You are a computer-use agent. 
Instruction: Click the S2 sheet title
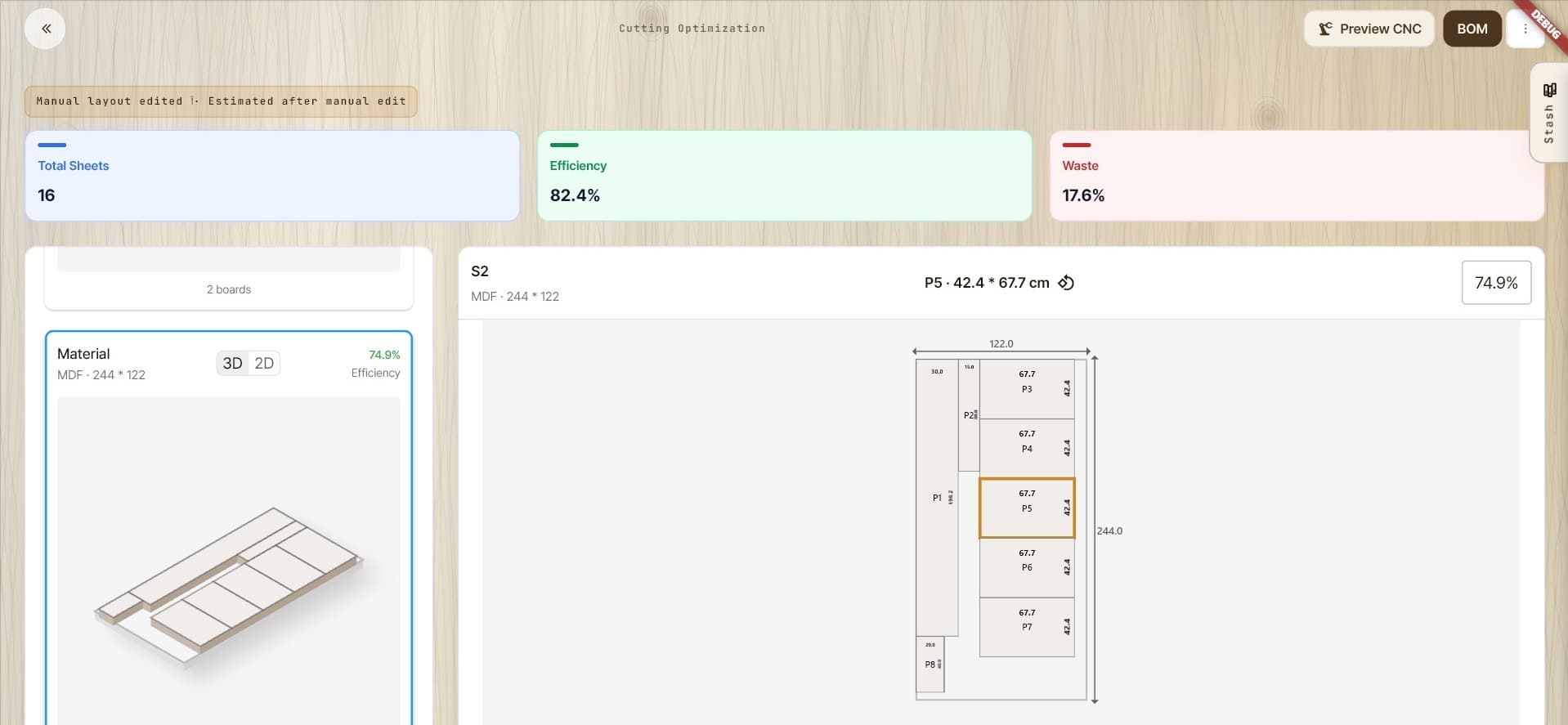tap(480, 271)
